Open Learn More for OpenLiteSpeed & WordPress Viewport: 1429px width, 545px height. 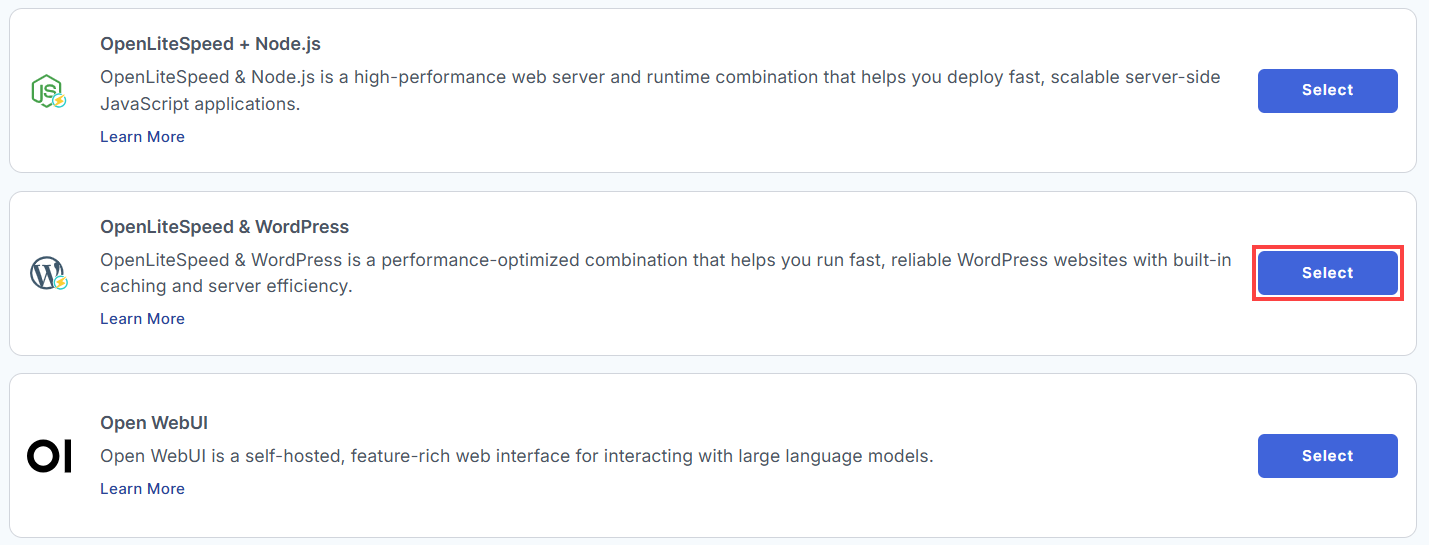coord(142,319)
